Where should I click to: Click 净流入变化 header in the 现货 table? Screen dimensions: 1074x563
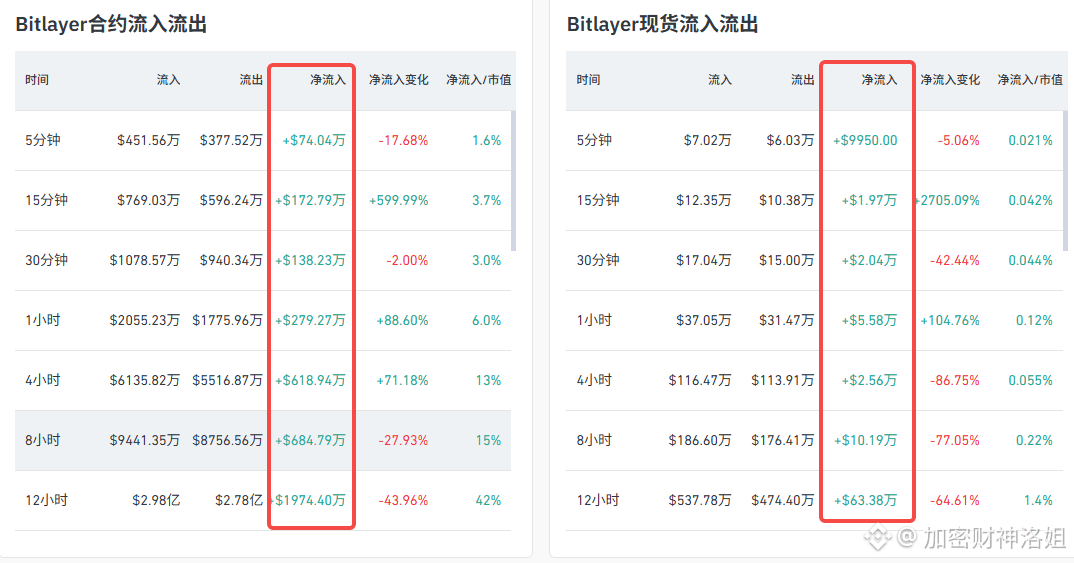(950, 80)
